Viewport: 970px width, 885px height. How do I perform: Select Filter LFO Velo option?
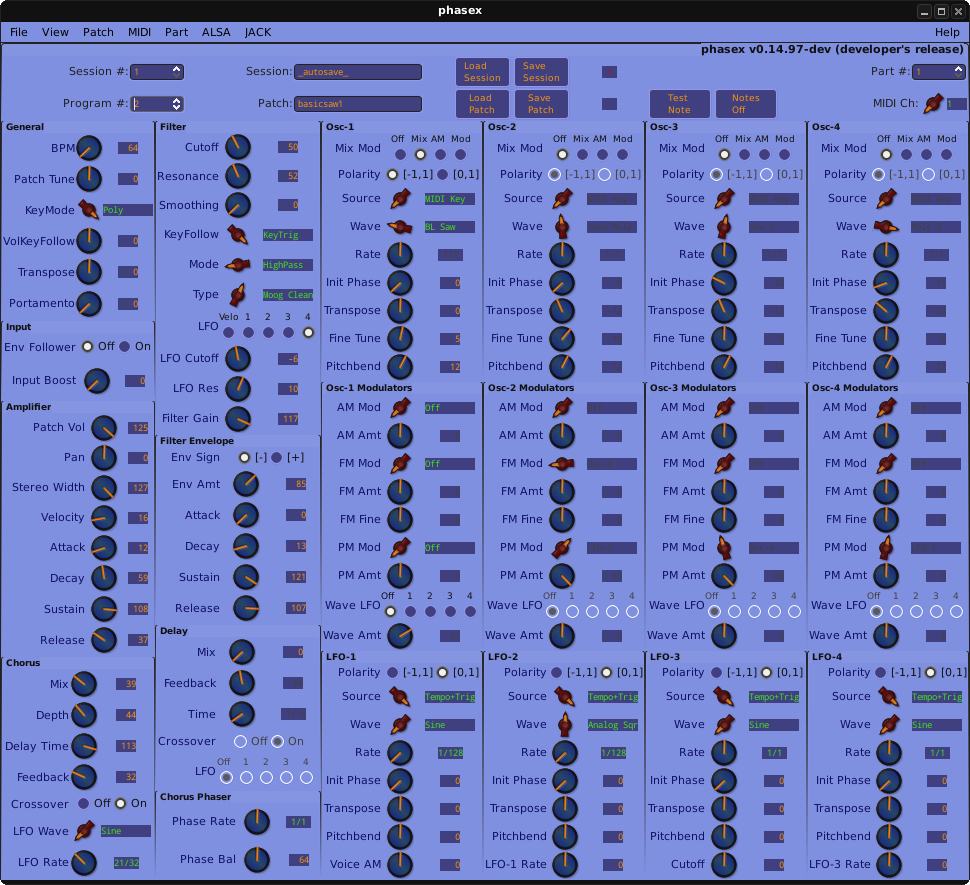click(228, 333)
